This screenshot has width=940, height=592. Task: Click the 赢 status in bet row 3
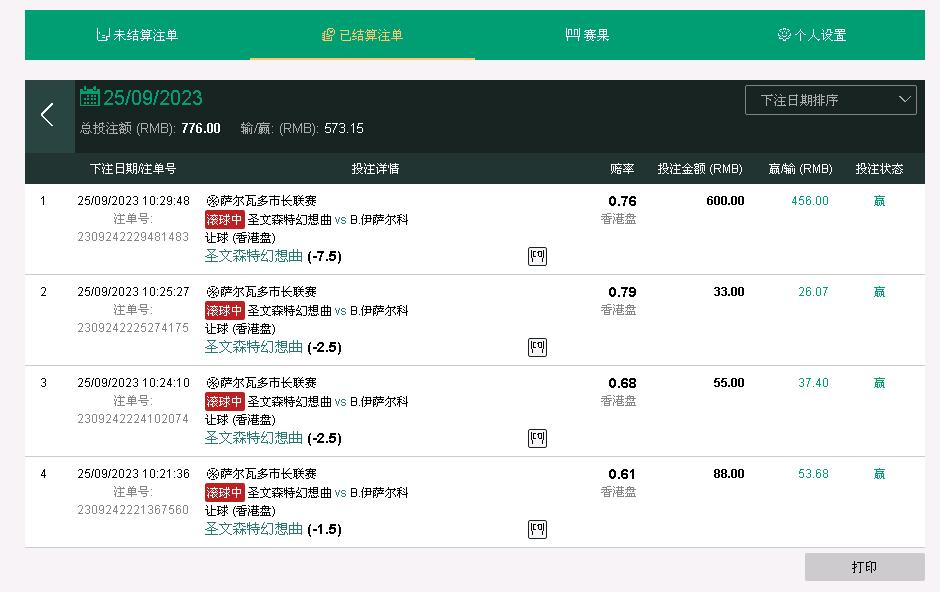879,383
